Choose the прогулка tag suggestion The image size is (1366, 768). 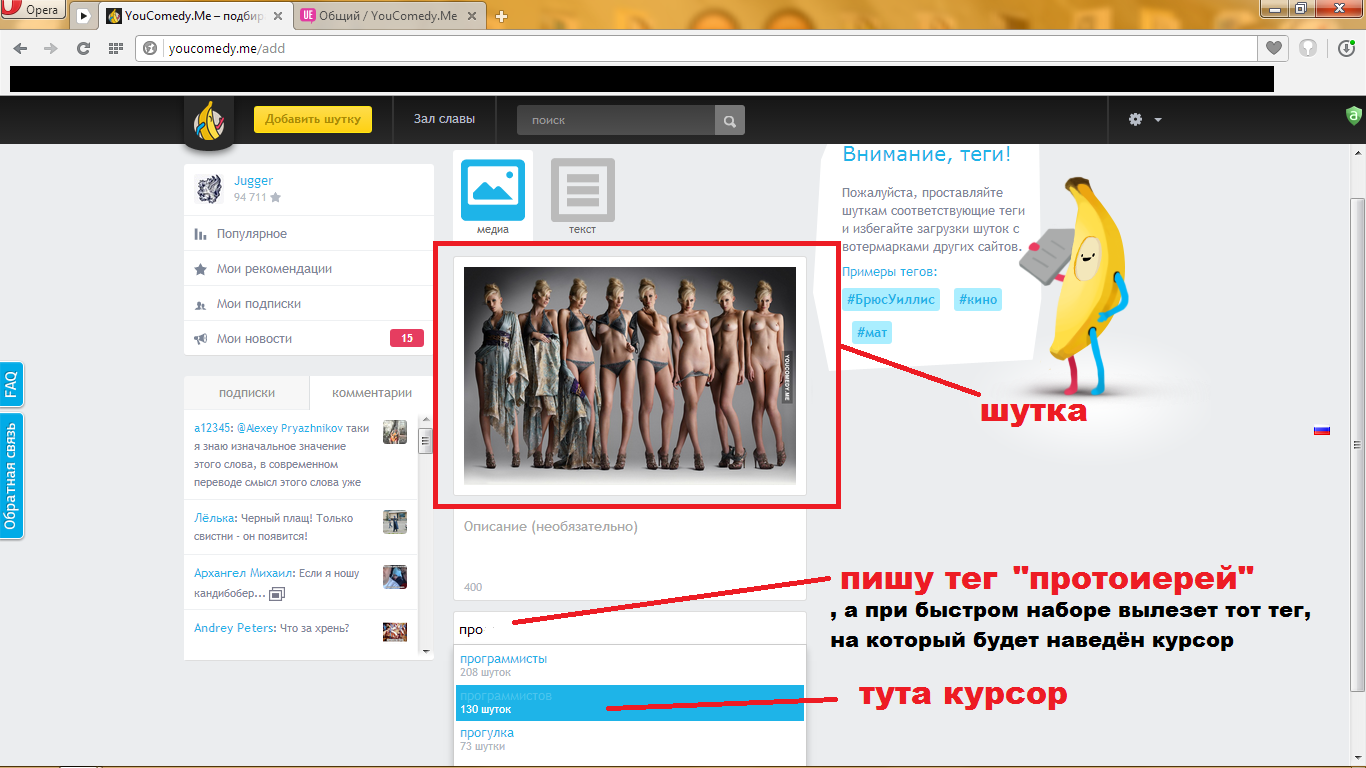(487, 733)
